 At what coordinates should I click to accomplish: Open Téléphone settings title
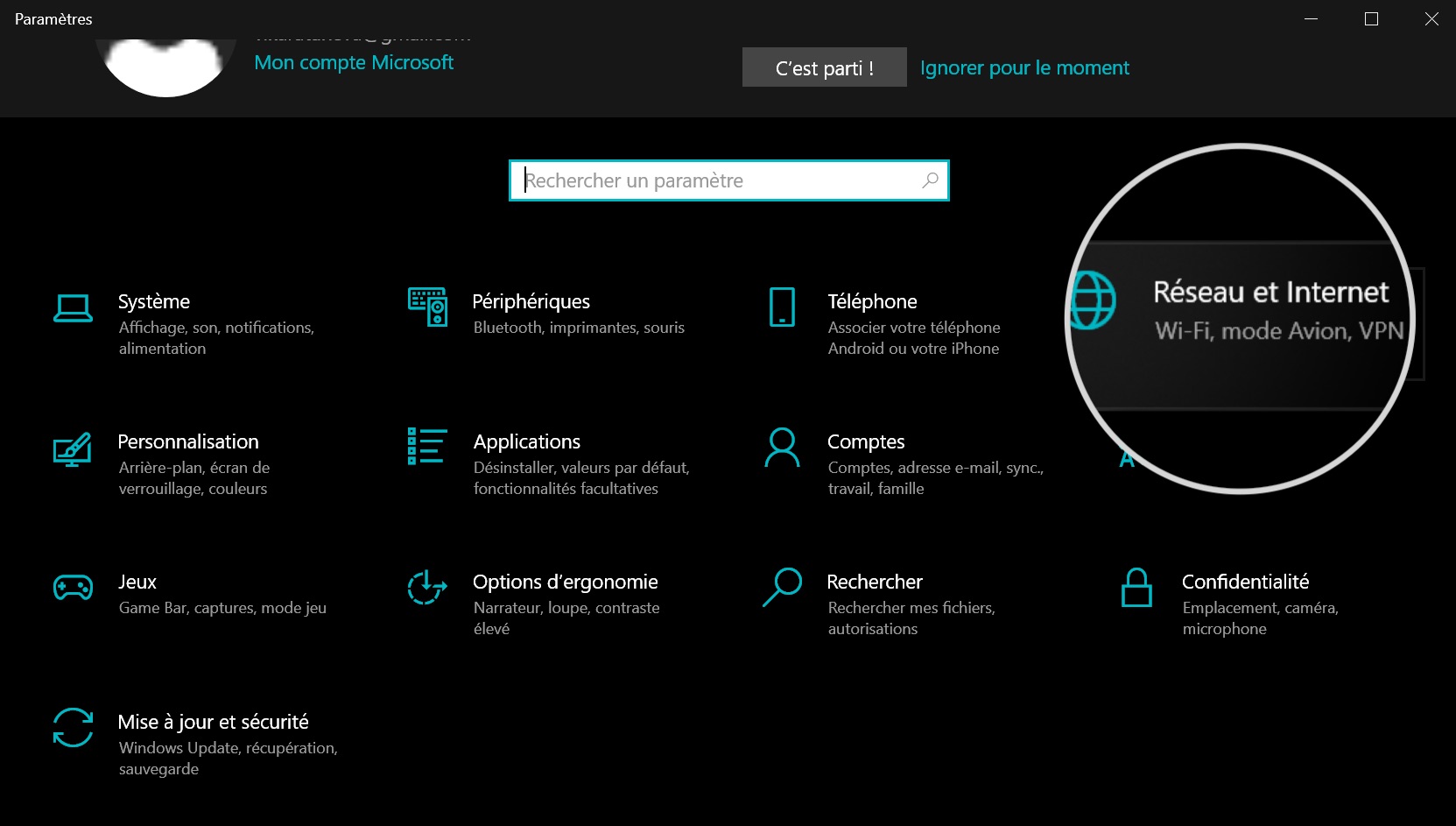(872, 301)
